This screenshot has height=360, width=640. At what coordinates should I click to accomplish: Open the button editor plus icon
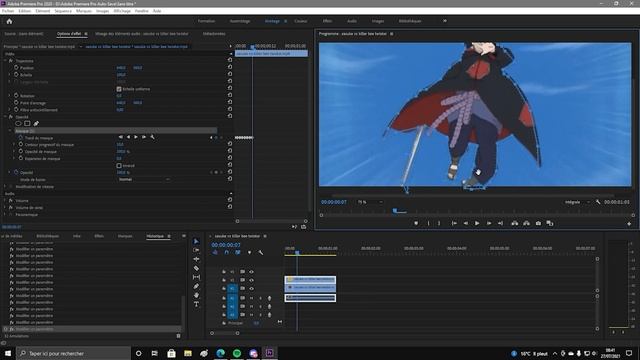pos(629,224)
